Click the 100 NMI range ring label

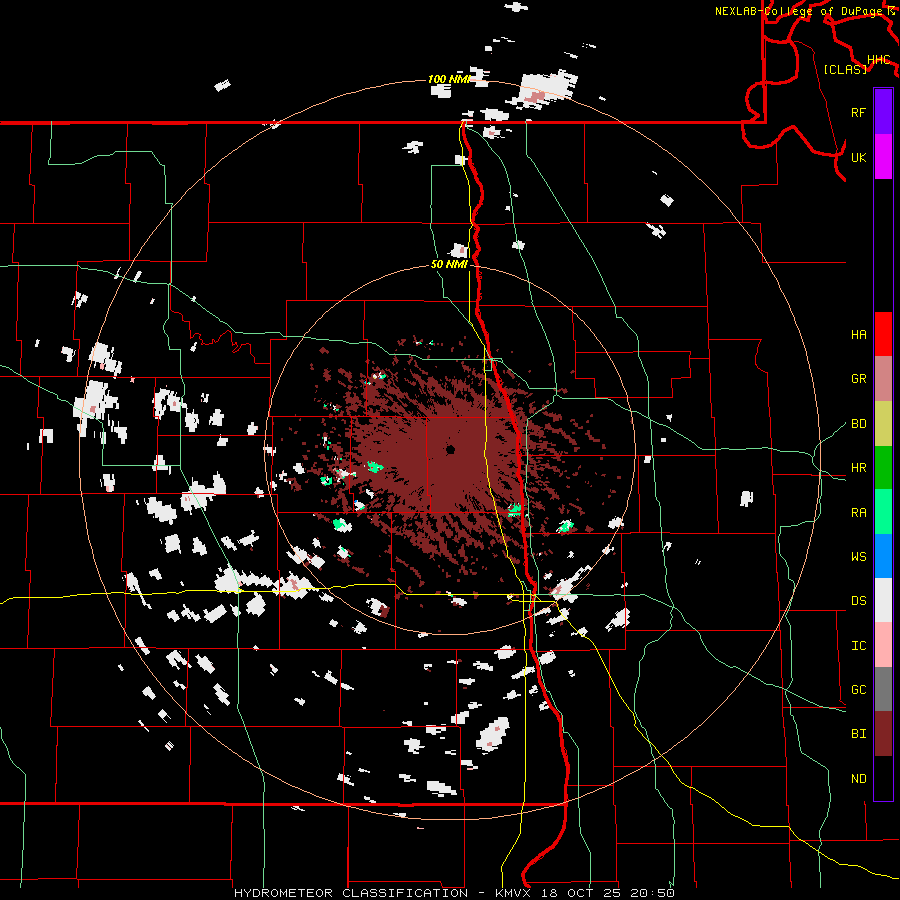(449, 79)
